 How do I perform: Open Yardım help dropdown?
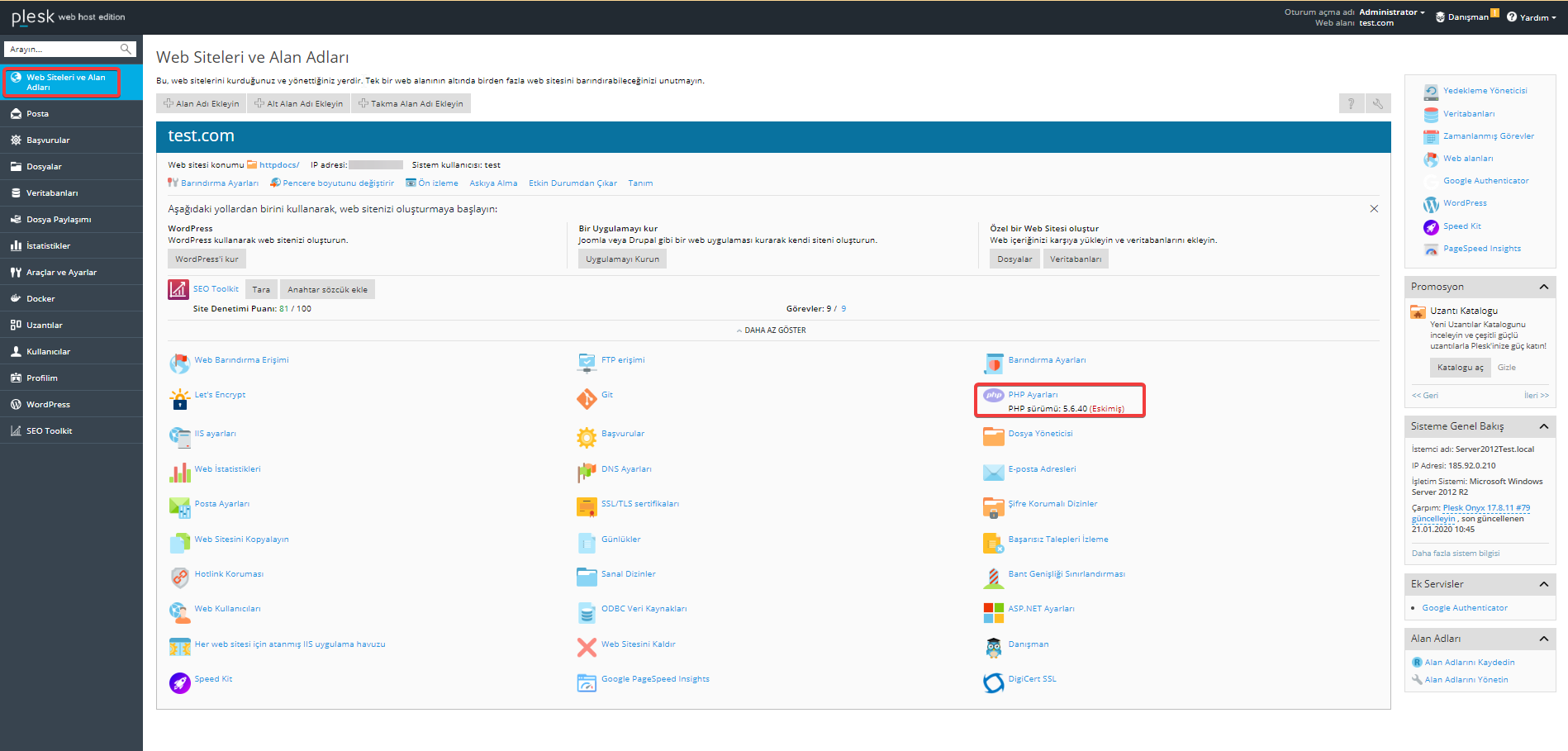click(1532, 17)
